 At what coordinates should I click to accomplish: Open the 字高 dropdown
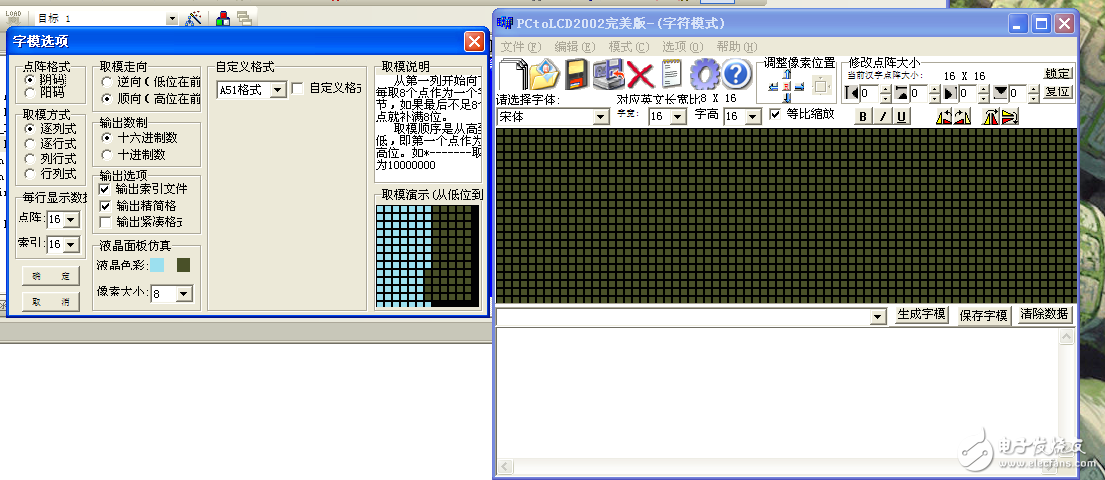[x=753, y=117]
